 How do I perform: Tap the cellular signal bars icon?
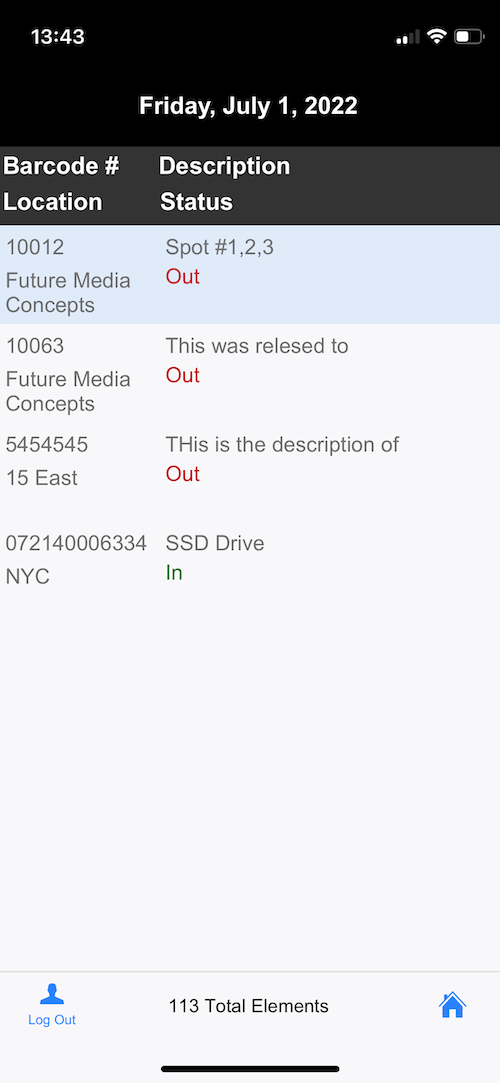tap(407, 37)
